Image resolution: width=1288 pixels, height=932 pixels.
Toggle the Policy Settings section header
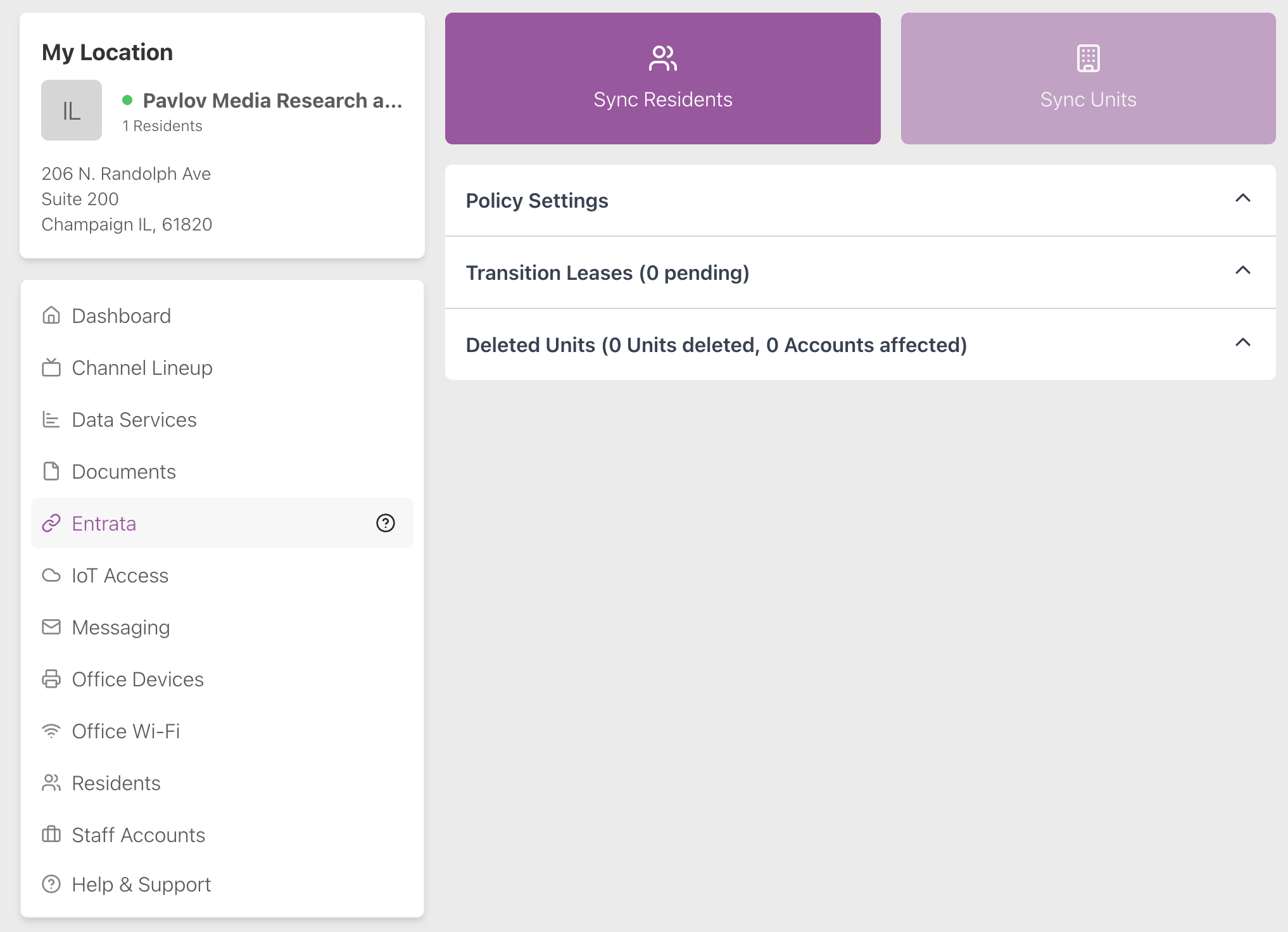click(861, 201)
